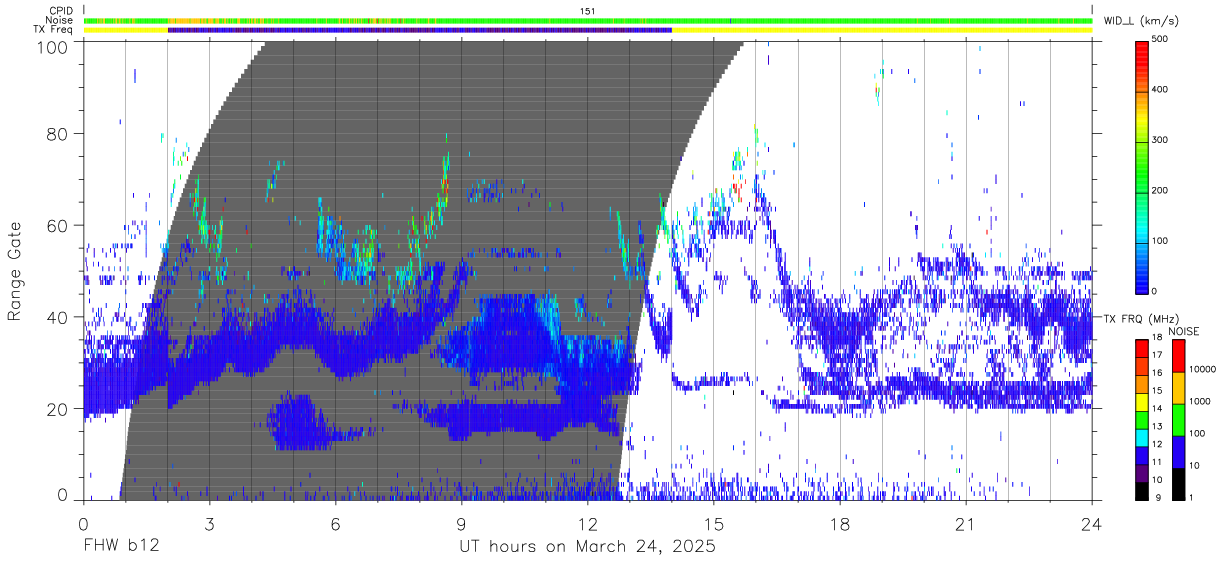Click the 6 tick on UT hours axis

pos(335,524)
